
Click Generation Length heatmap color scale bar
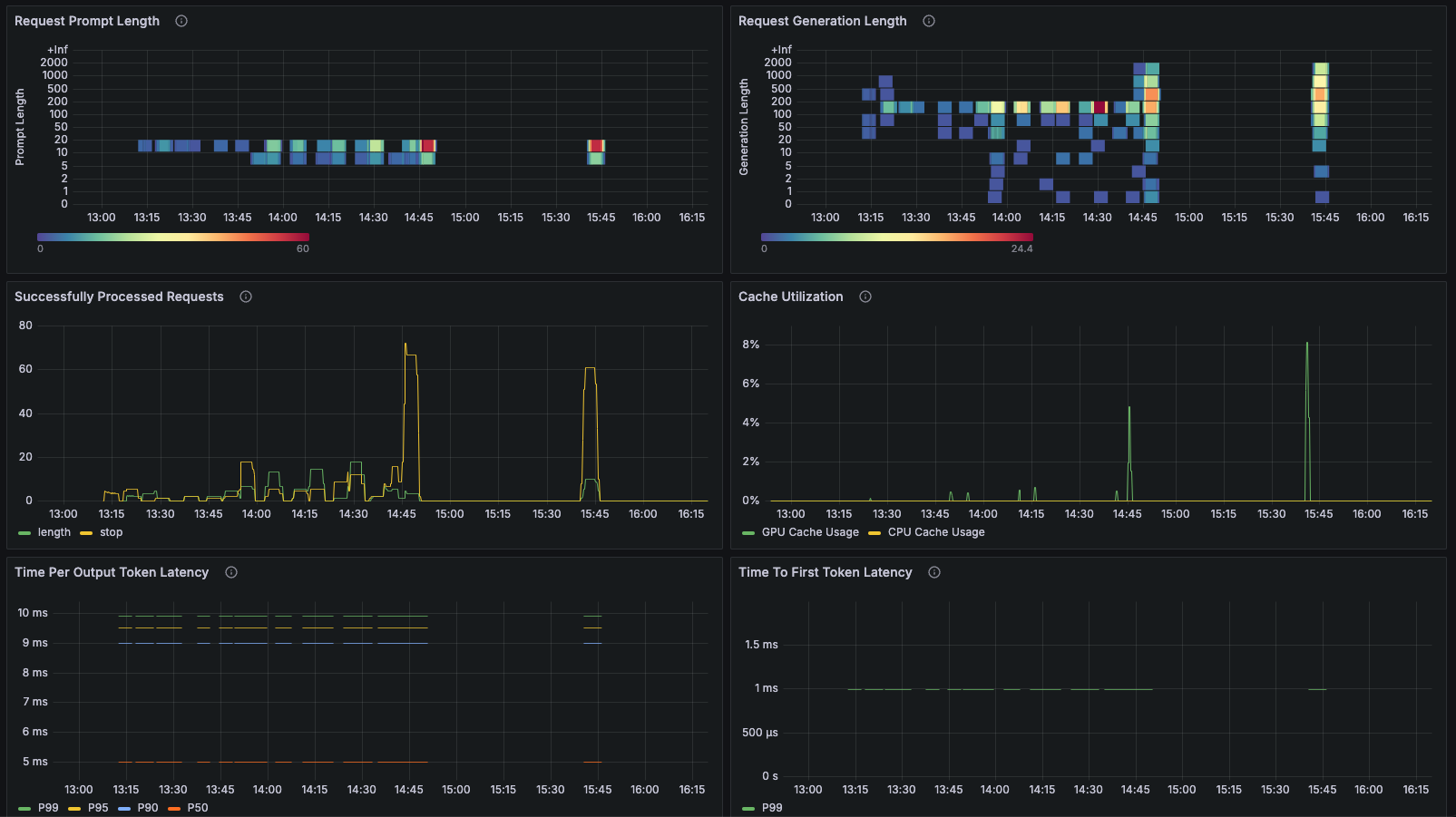pos(897,237)
